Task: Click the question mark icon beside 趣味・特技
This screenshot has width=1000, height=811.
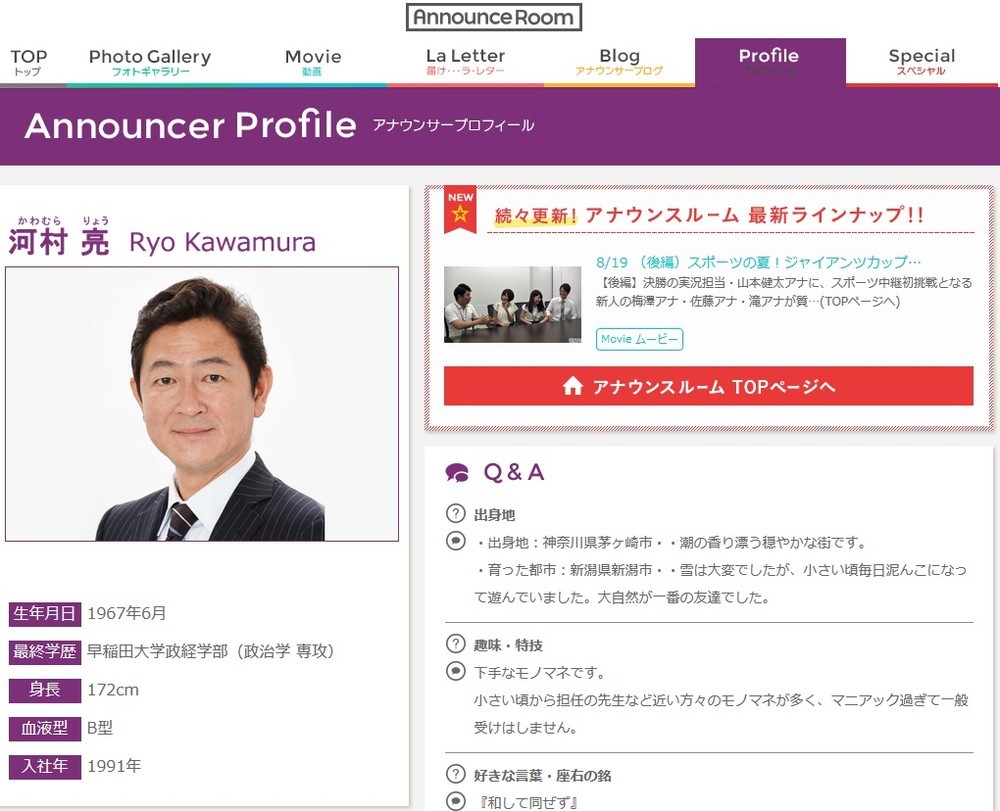Action: pyautogui.click(x=456, y=645)
